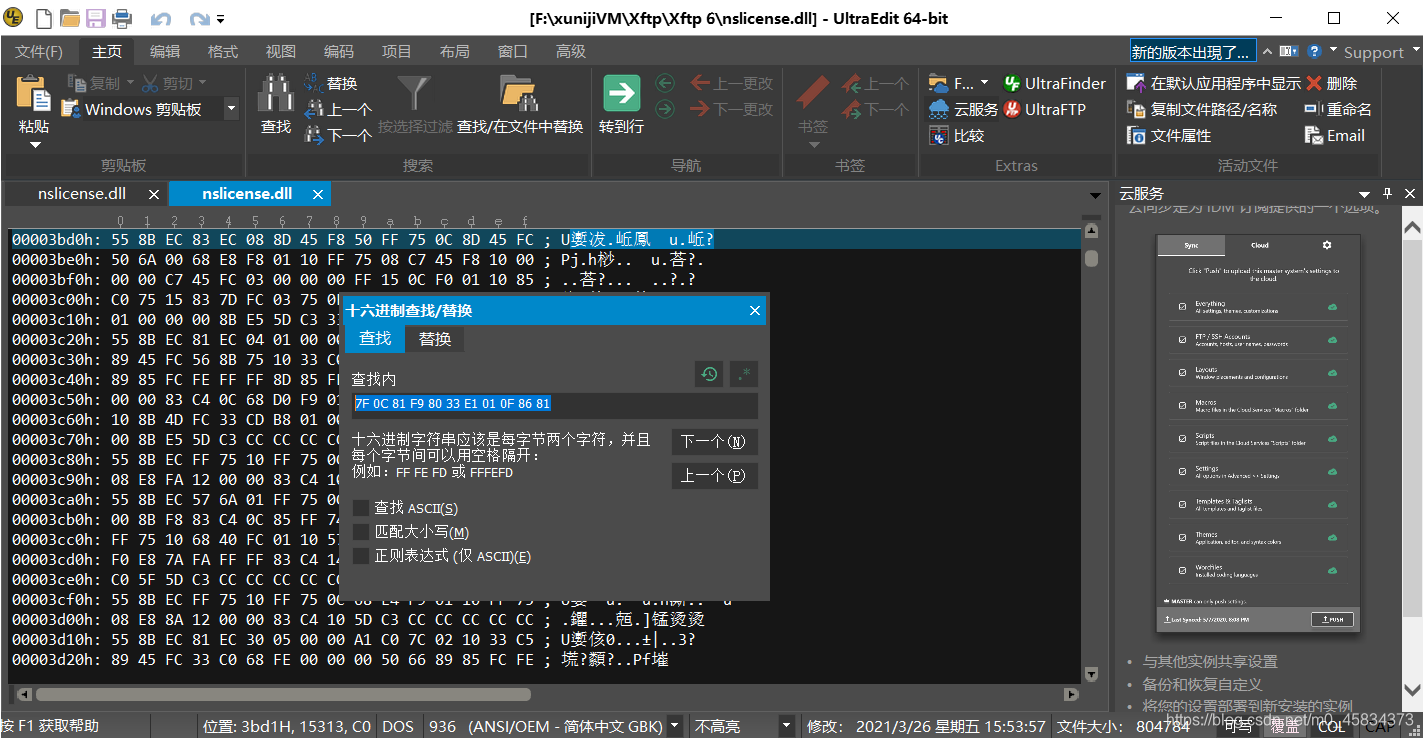Click the 上一个(P) find previous button
Image resolution: width=1424 pixels, height=739 pixels.
click(714, 475)
